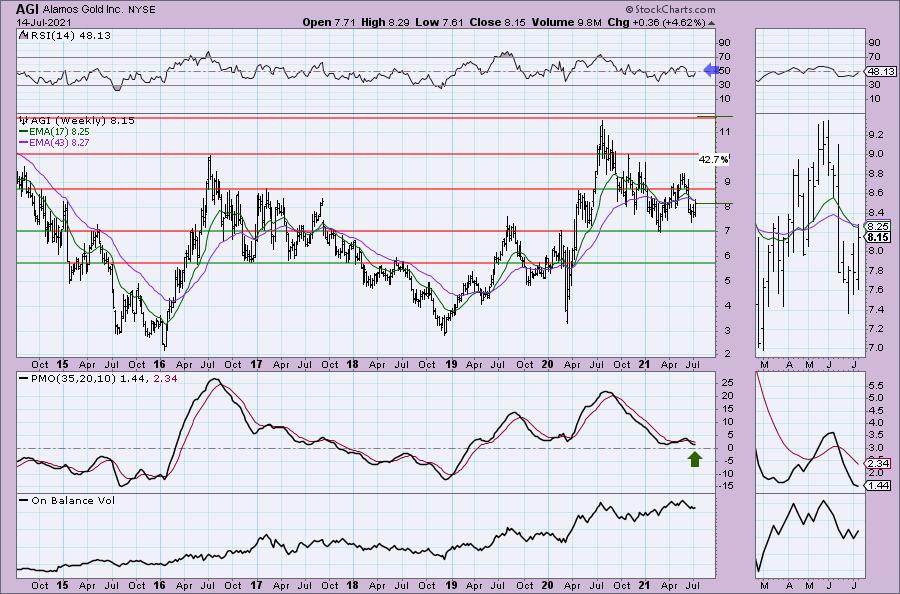Click the purple EMA(43) legend line swatch
Viewport: 900px width, 594px height.
click(23, 142)
